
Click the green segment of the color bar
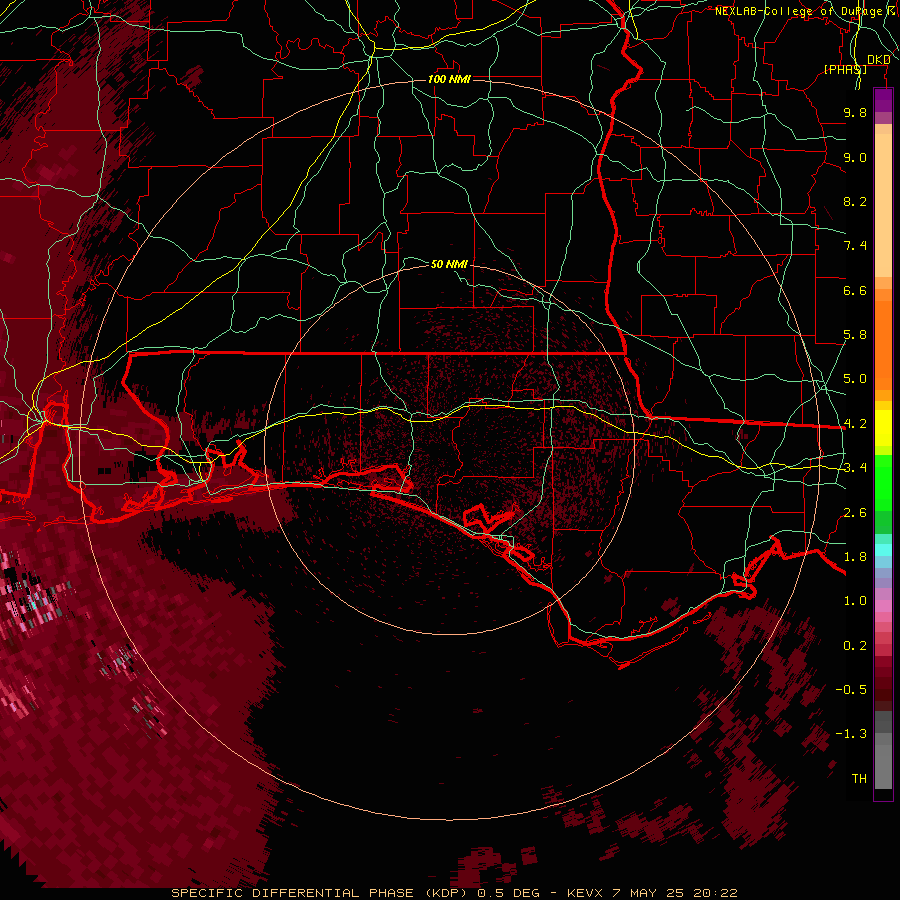[x=883, y=485]
